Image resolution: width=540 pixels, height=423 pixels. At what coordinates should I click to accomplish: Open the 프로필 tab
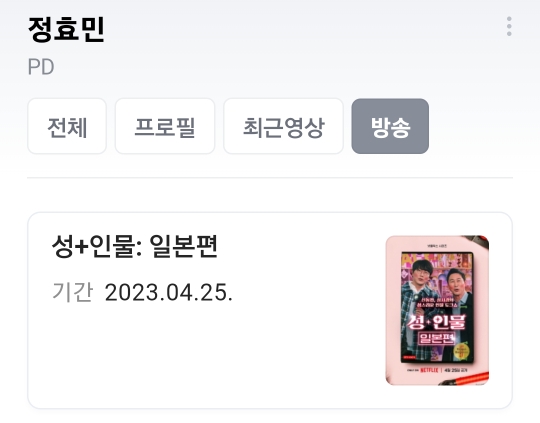coord(165,126)
